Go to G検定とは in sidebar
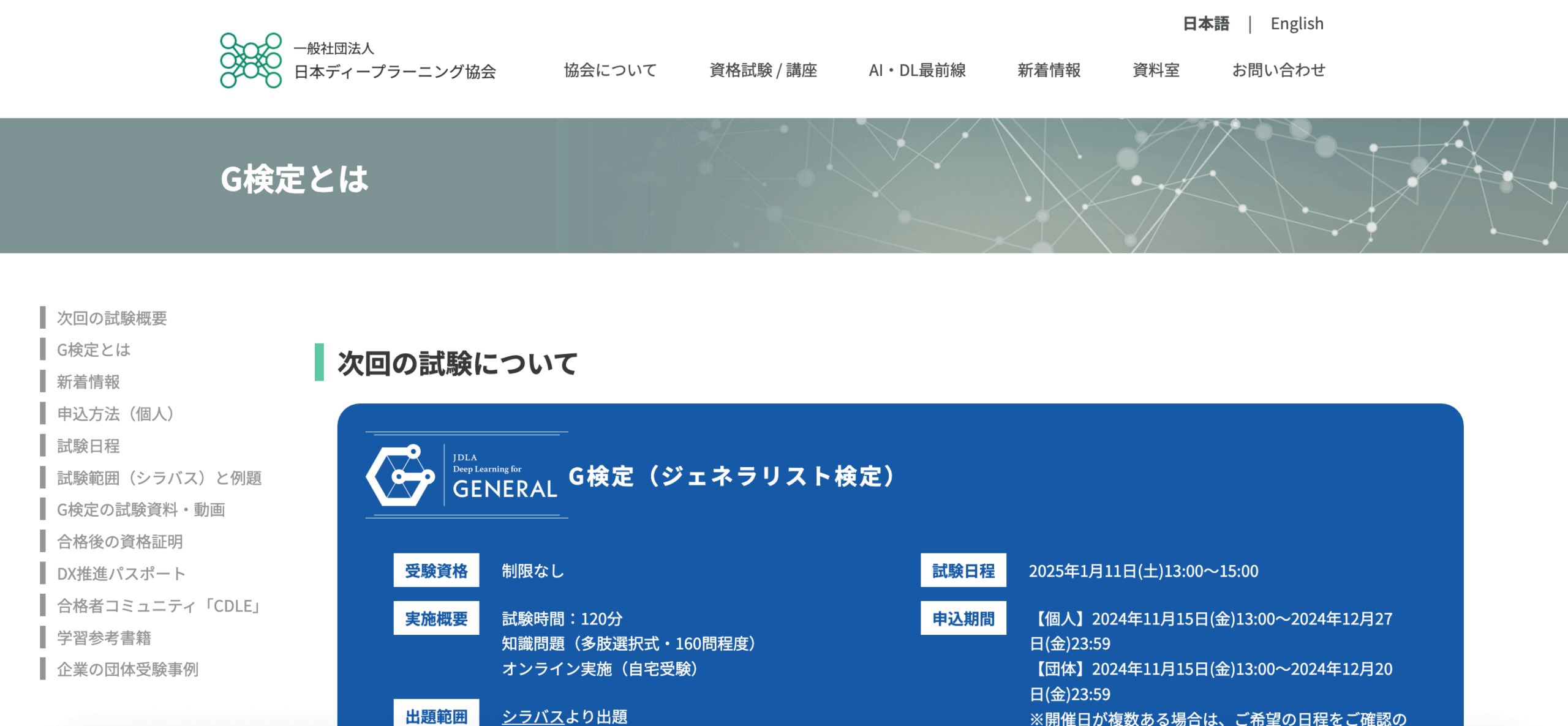The image size is (1568, 726). 94,350
